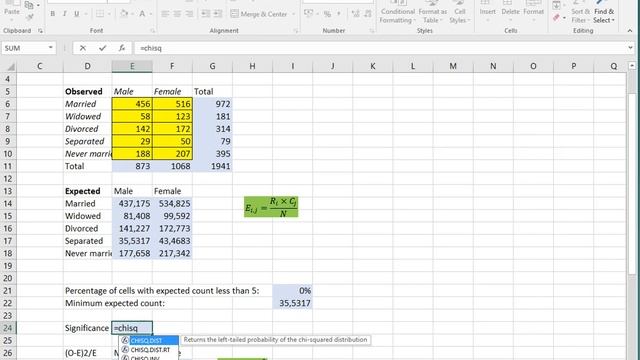Screen dimensions: 640x360
Task: Click the Clear eraser icon
Action: click(556, 18)
